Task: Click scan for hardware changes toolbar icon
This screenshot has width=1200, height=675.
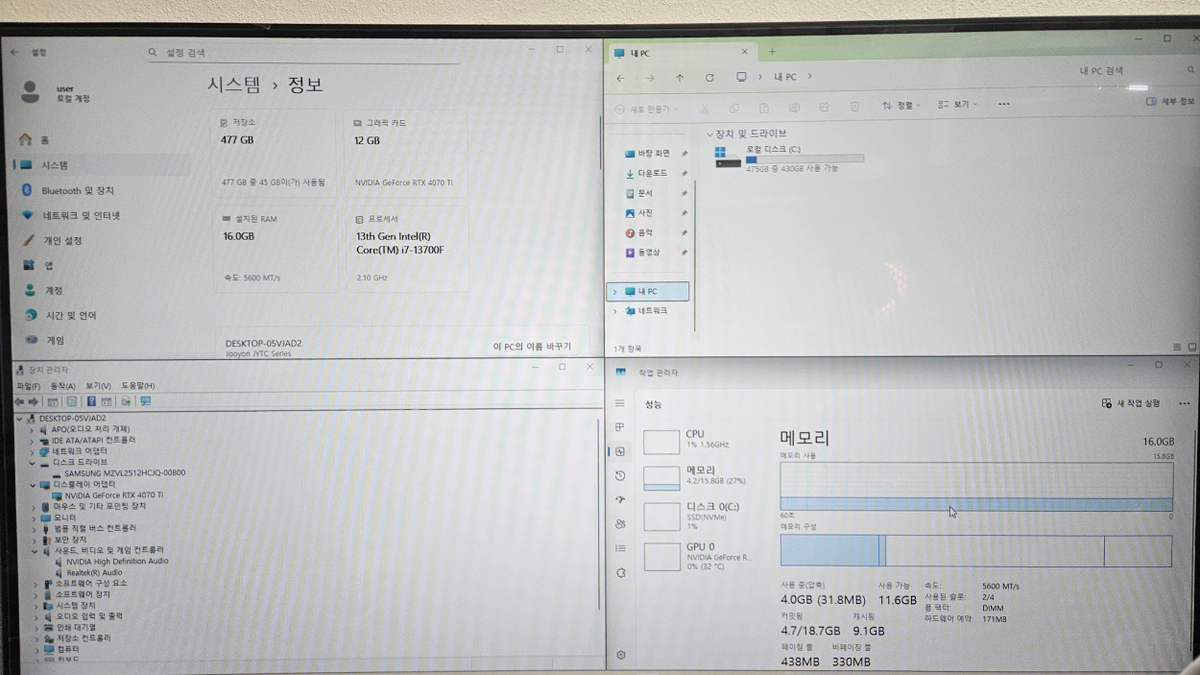Action: [145, 401]
